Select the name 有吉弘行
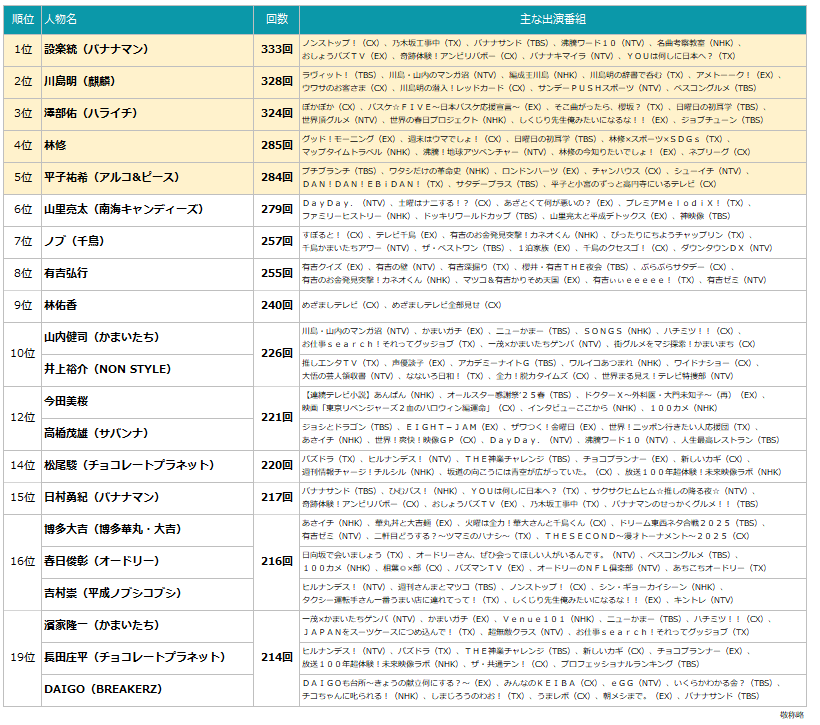820x725 pixels. pyautogui.click(x=66, y=273)
